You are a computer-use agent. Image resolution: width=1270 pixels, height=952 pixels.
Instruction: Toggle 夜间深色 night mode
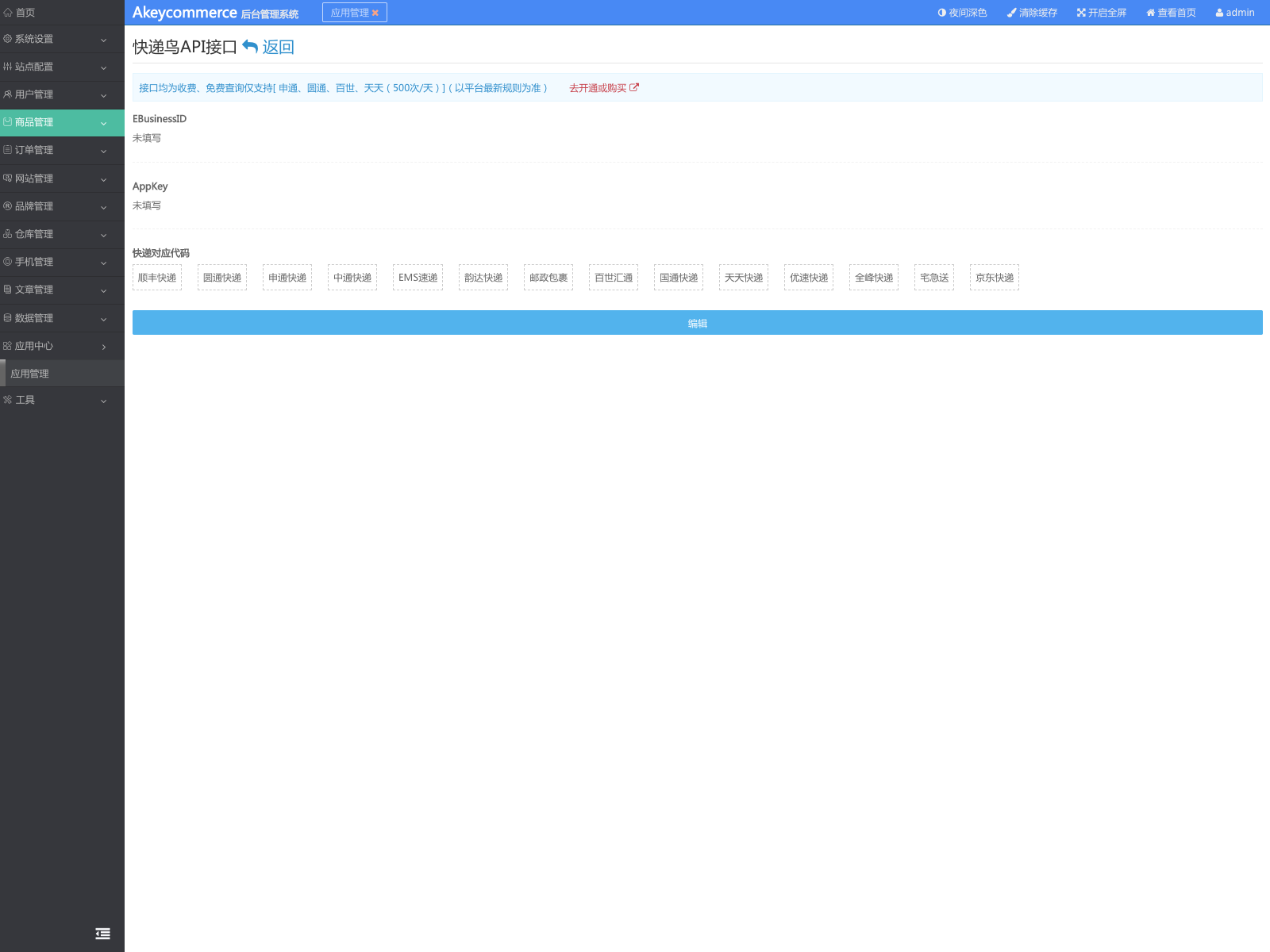[x=962, y=13]
